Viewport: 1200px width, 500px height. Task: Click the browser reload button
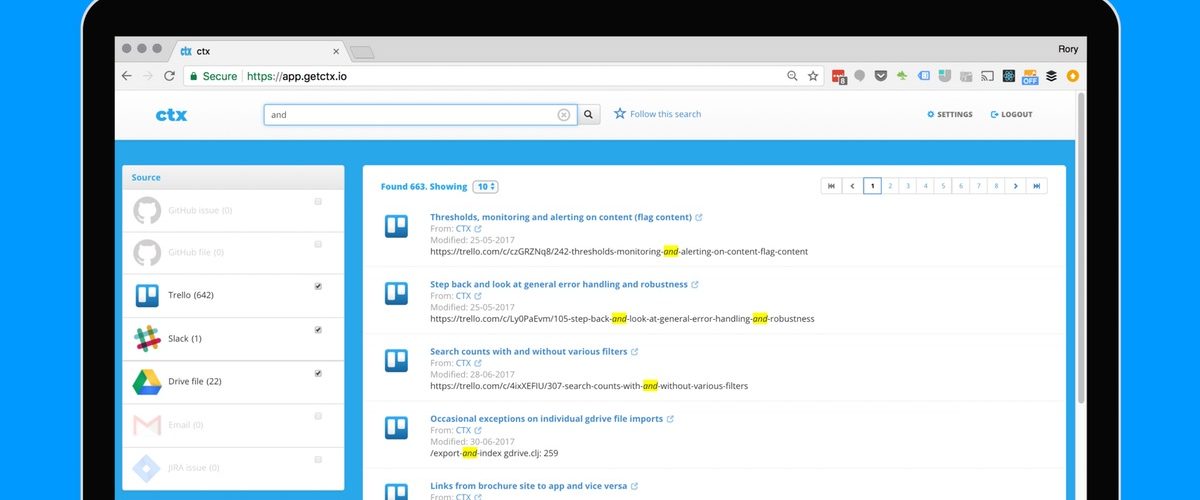tap(169, 76)
